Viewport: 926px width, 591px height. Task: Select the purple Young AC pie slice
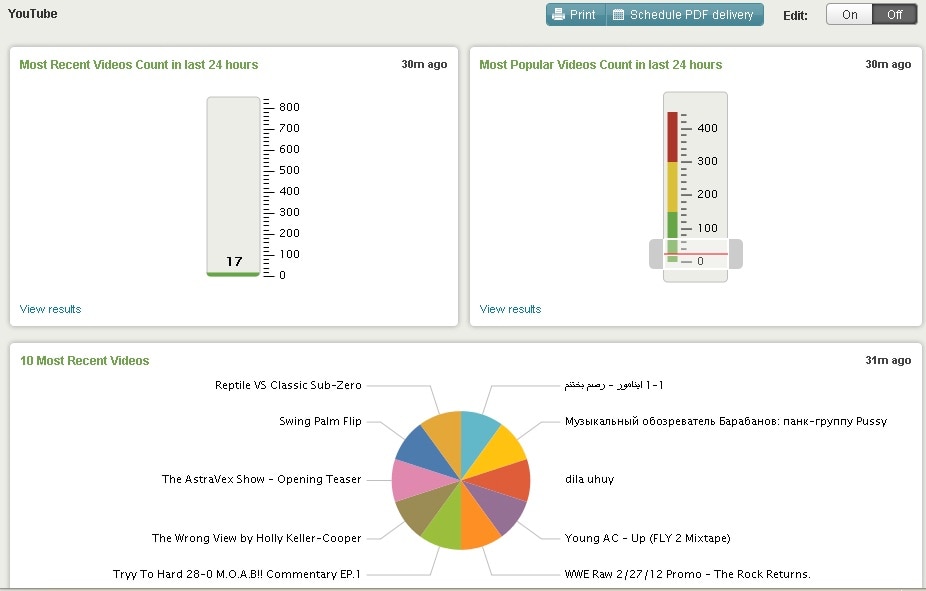[x=506, y=509]
